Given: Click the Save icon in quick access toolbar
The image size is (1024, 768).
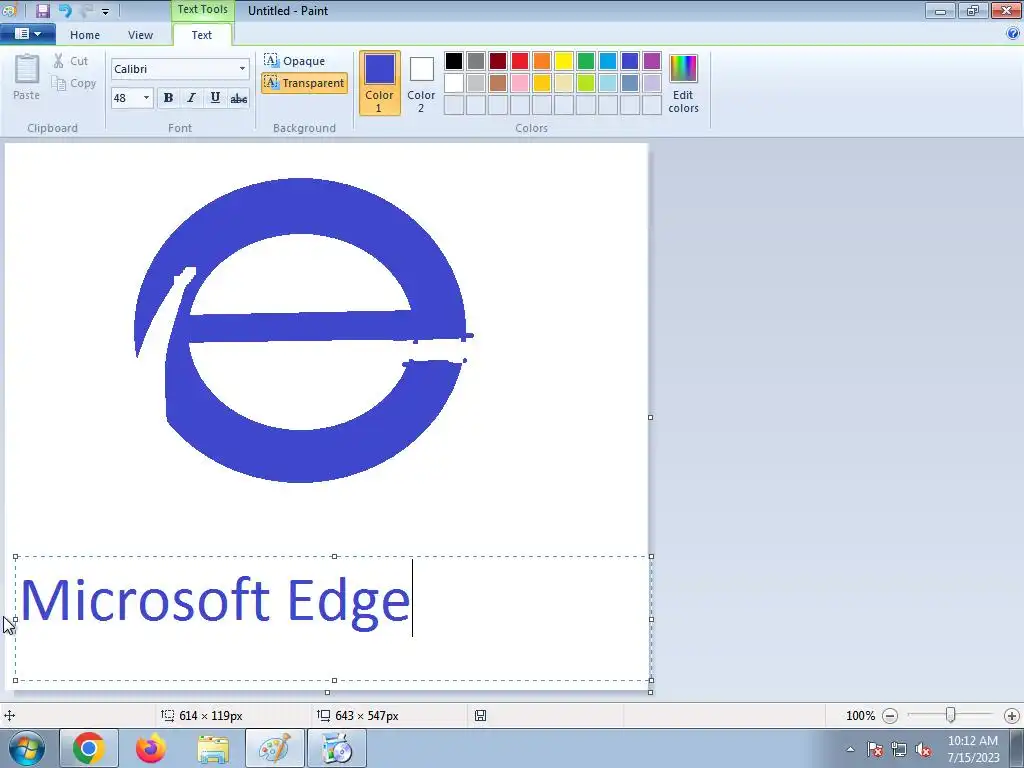Looking at the screenshot, I should click(43, 10).
